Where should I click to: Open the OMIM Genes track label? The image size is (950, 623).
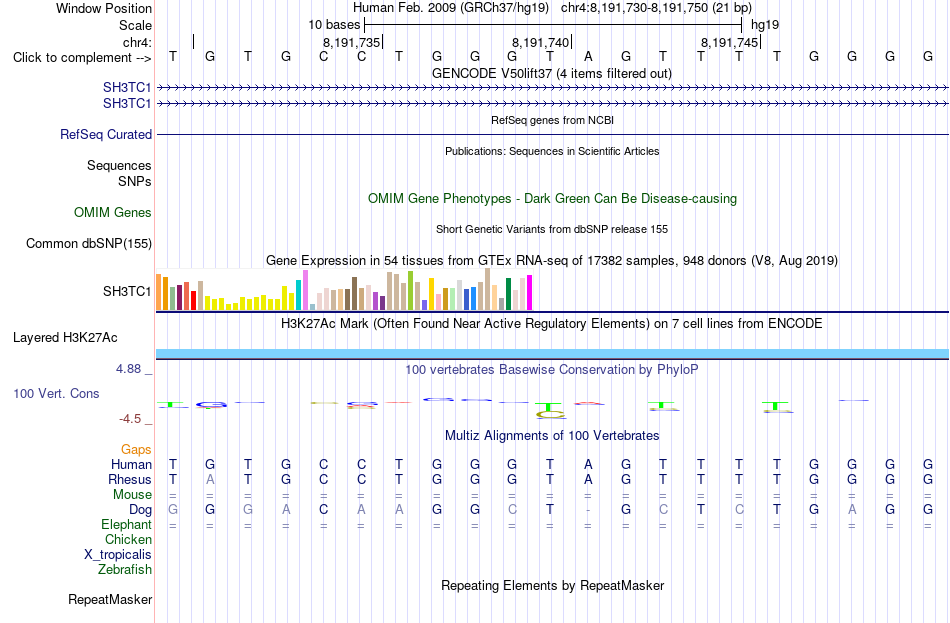pos(112,212)
